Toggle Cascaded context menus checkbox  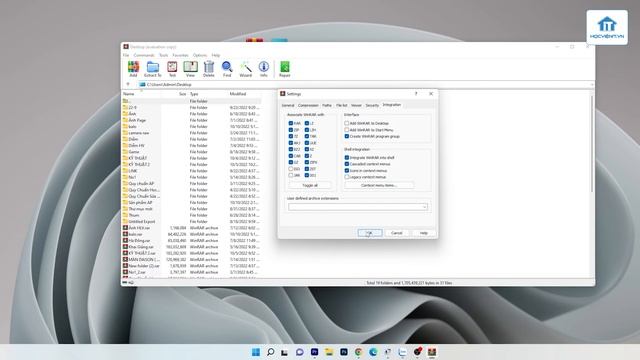pyautogui.click(x=347, y=164)
